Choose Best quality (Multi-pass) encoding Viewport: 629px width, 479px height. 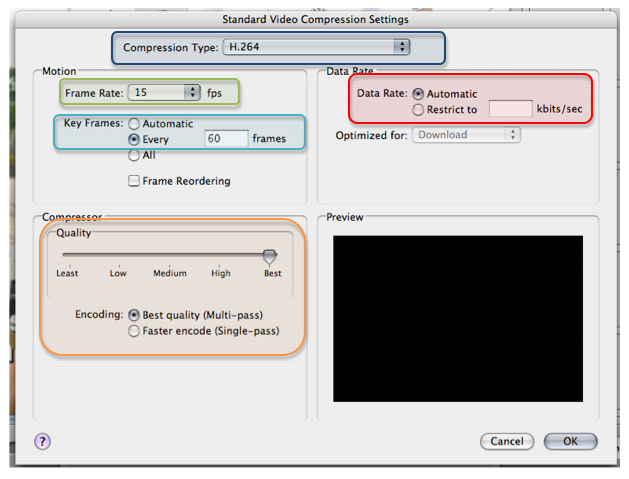tap(134, 315)
